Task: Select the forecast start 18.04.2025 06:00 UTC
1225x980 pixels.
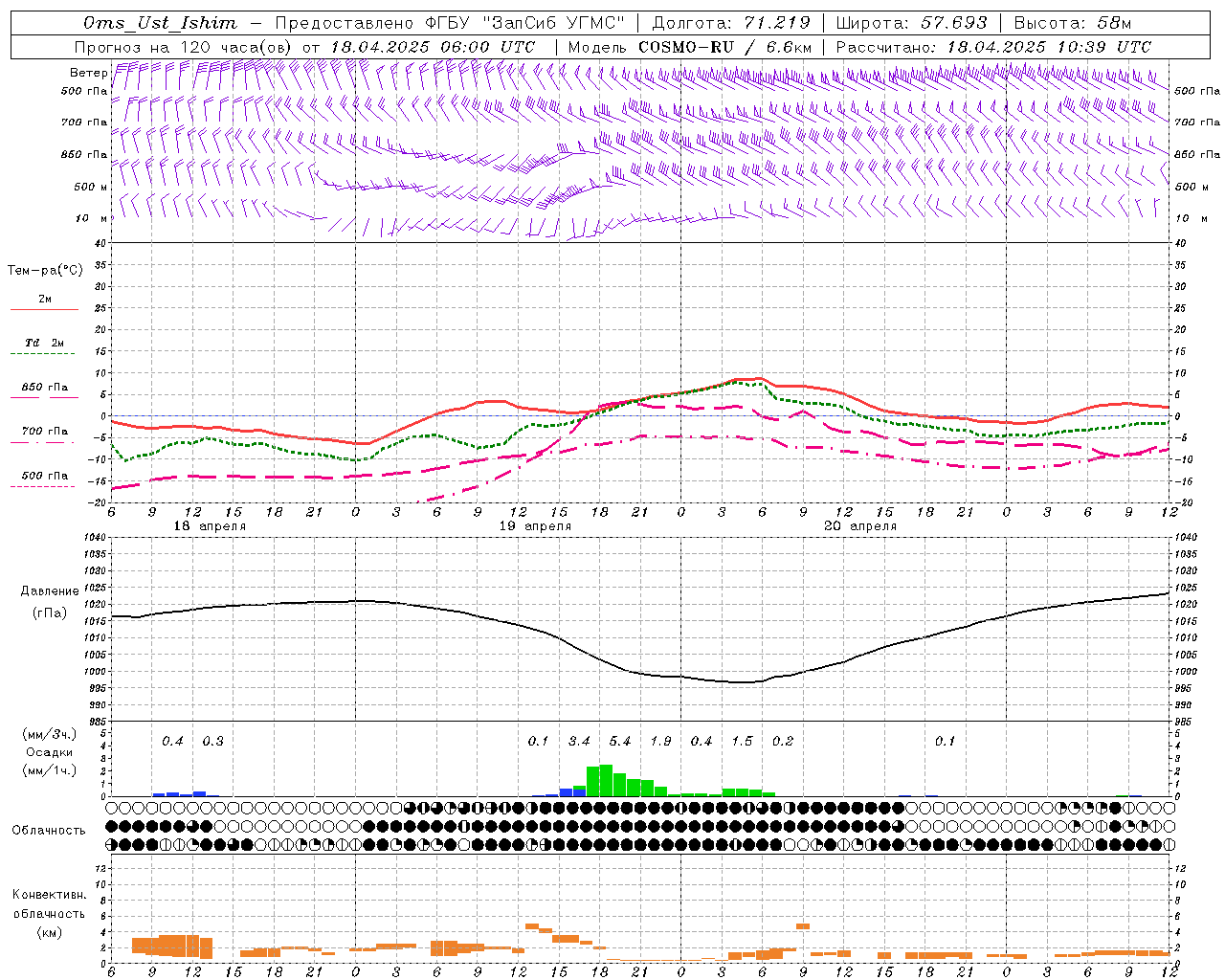Action: click(x=433, y=47)
